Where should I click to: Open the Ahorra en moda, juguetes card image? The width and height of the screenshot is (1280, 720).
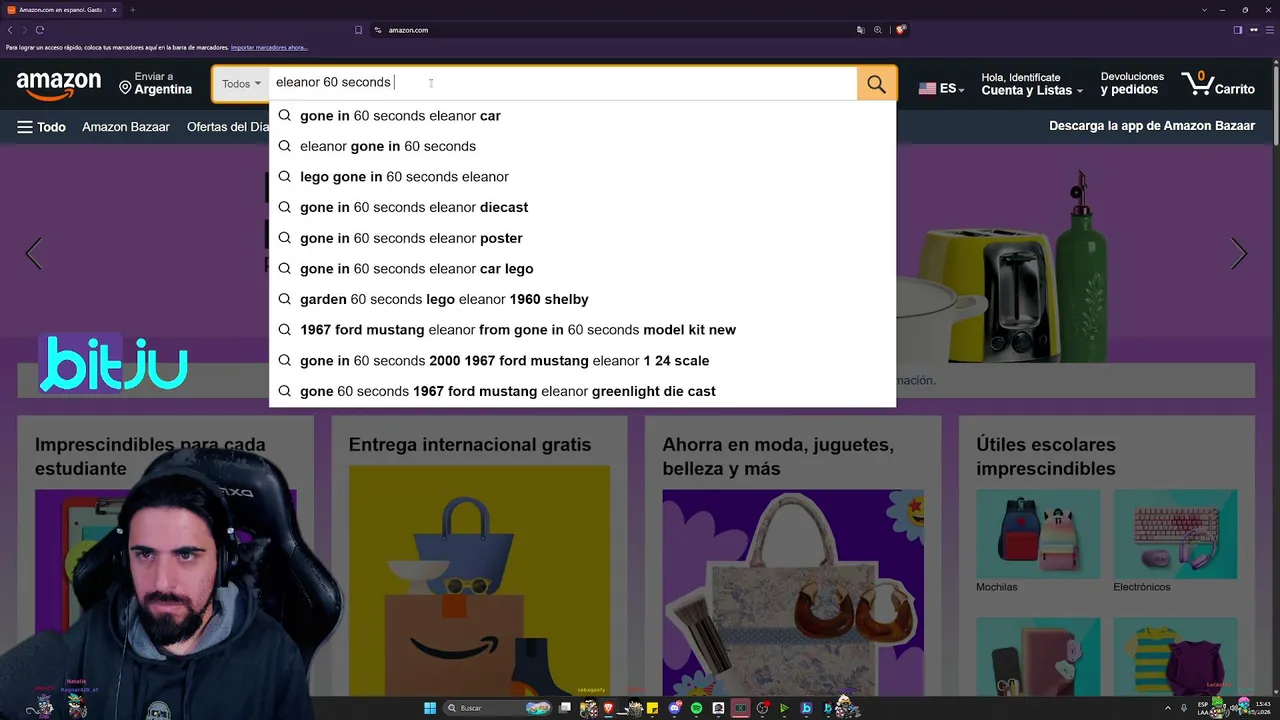pyautogui.click(x=793, y=592)
